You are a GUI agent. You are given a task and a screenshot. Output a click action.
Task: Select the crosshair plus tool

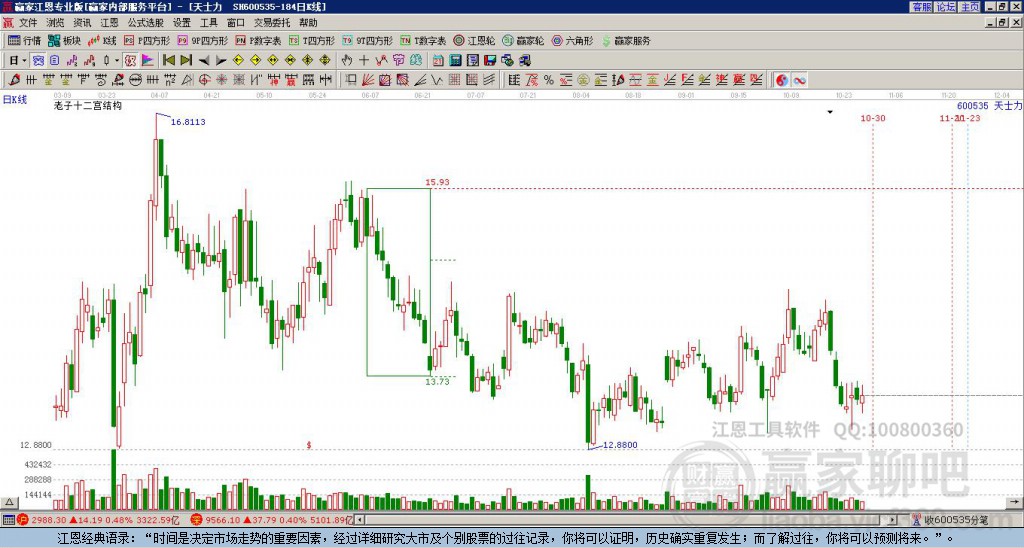364,61
